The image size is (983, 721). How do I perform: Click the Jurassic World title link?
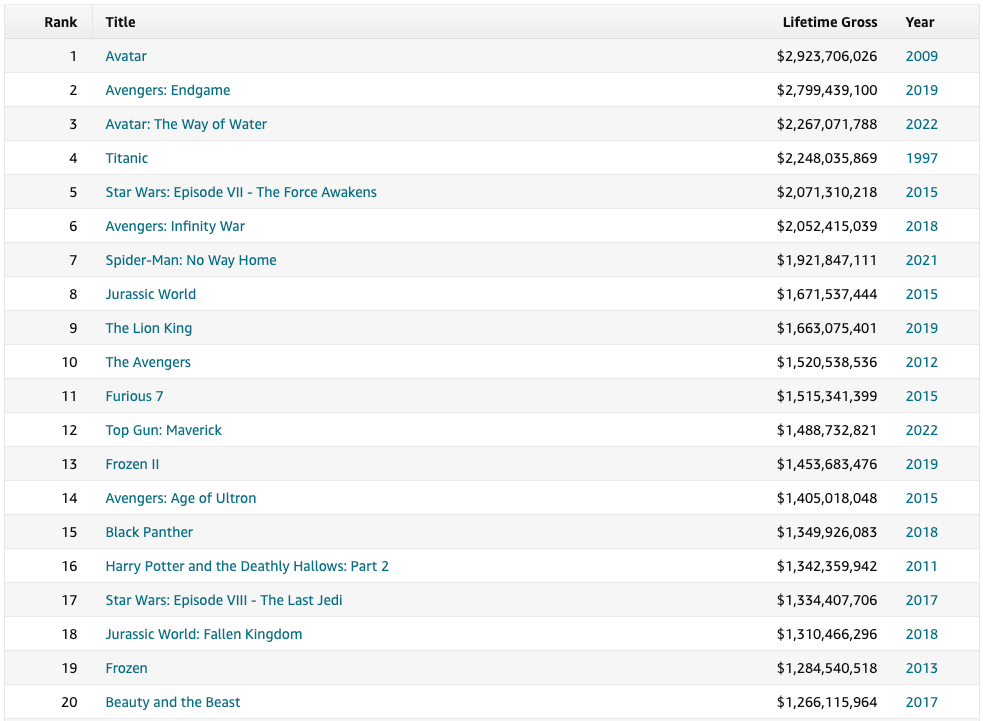[x=150, y=294]
